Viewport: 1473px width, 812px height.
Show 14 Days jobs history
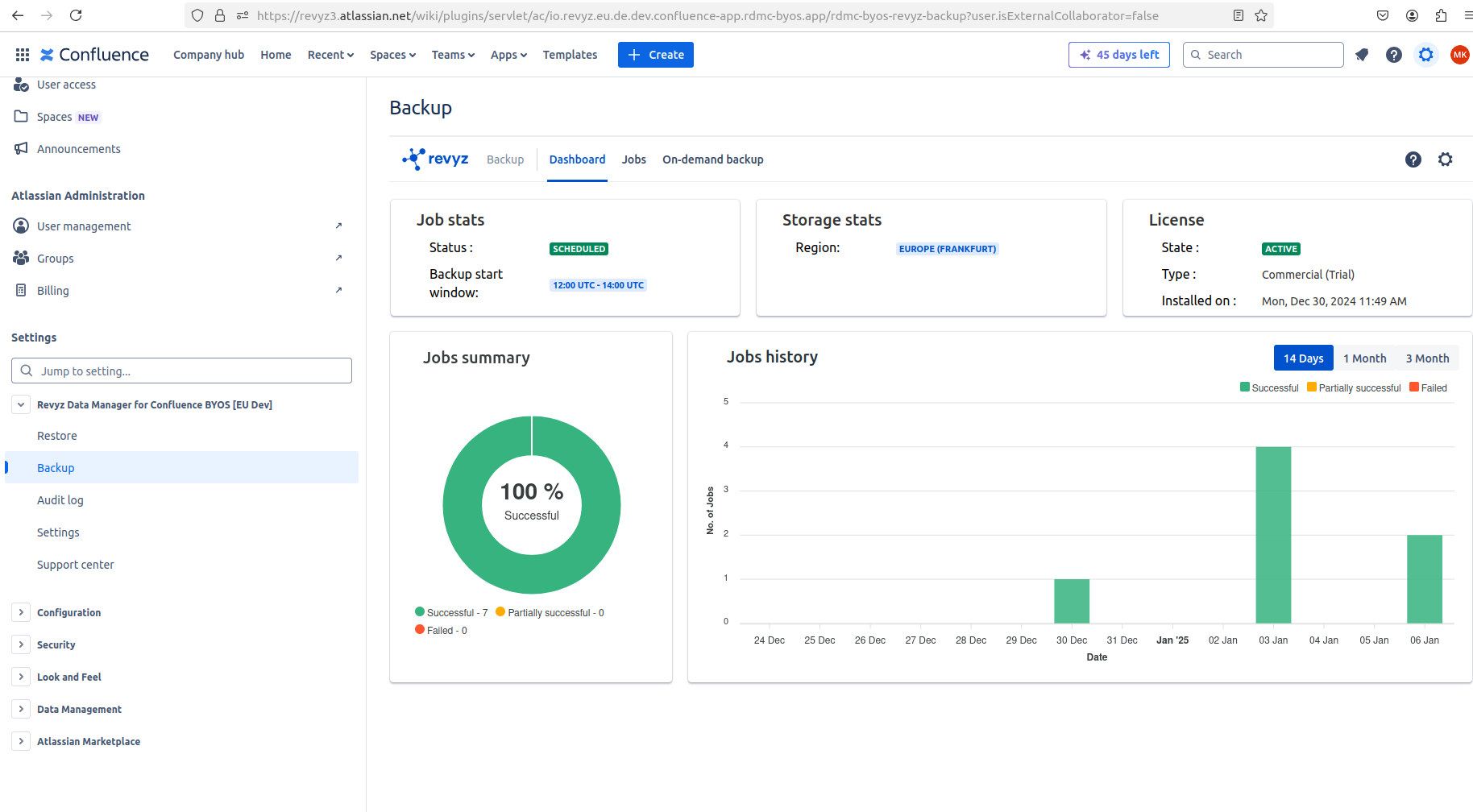pos(1303,358)
